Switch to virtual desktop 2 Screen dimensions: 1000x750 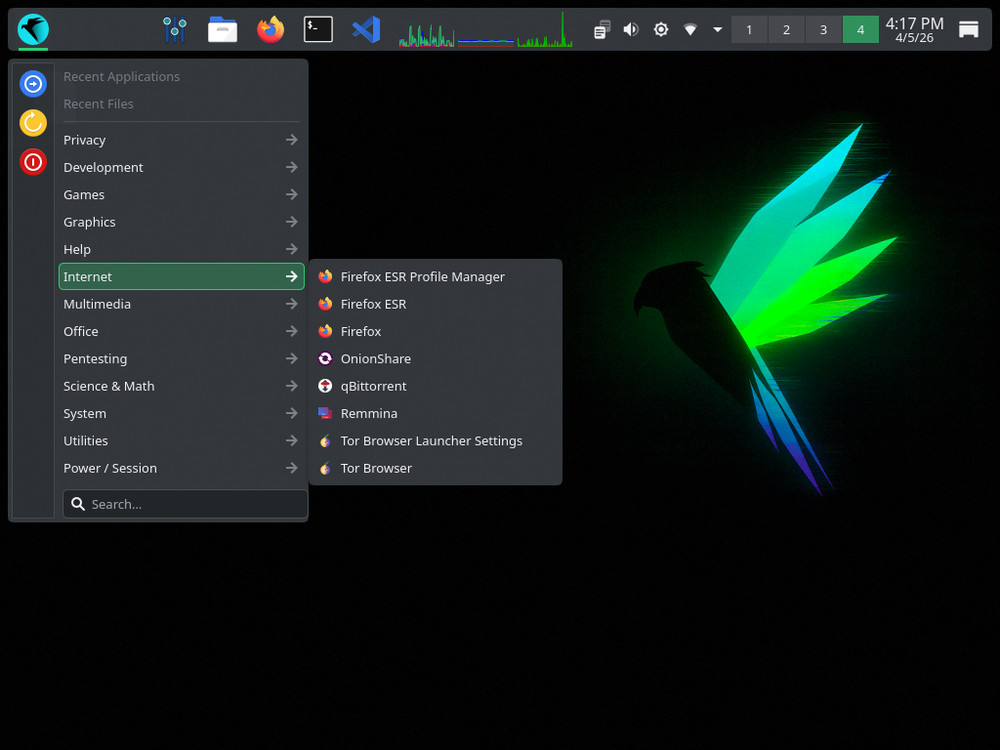(x=786, y=29)
